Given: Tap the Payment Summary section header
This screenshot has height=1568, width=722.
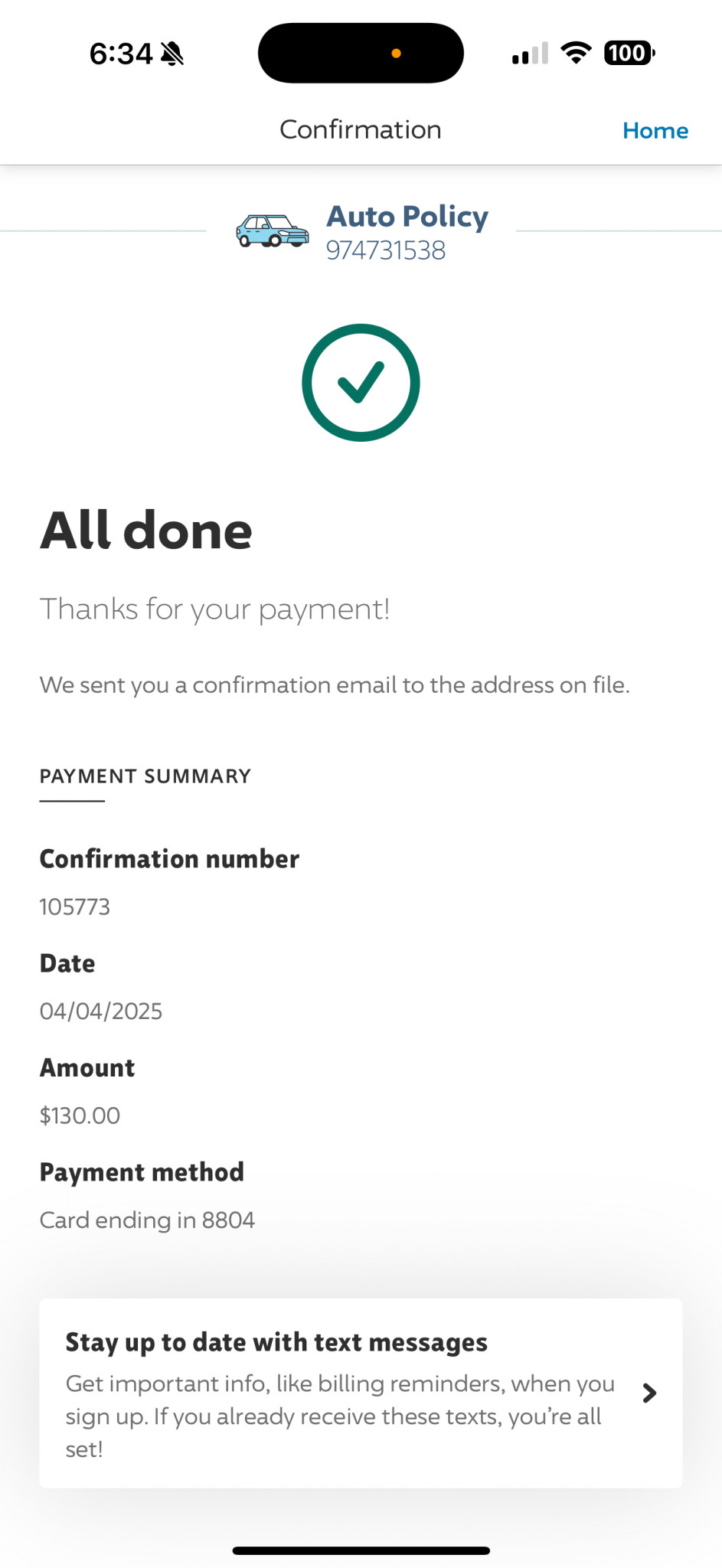Looking at the screenshot, I should coord(145,776).
